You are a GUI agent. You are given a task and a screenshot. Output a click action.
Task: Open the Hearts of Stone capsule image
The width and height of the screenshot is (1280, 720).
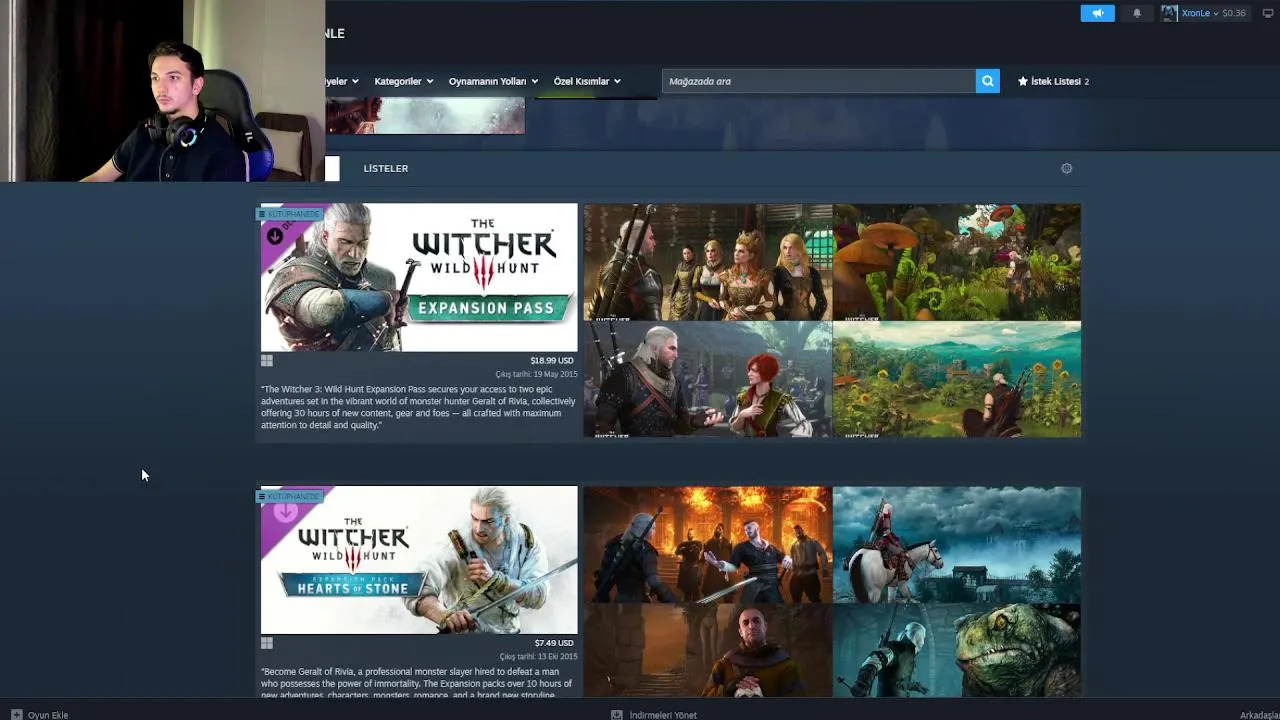pyautogui.click(x=419, y=560)
